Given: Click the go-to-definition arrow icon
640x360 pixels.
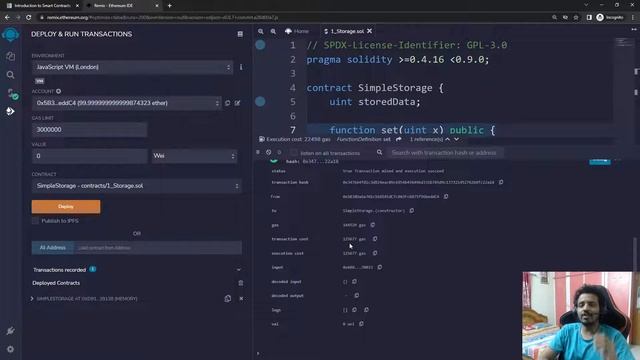Looking at the screenshot, I should click(x=399, y=139).
